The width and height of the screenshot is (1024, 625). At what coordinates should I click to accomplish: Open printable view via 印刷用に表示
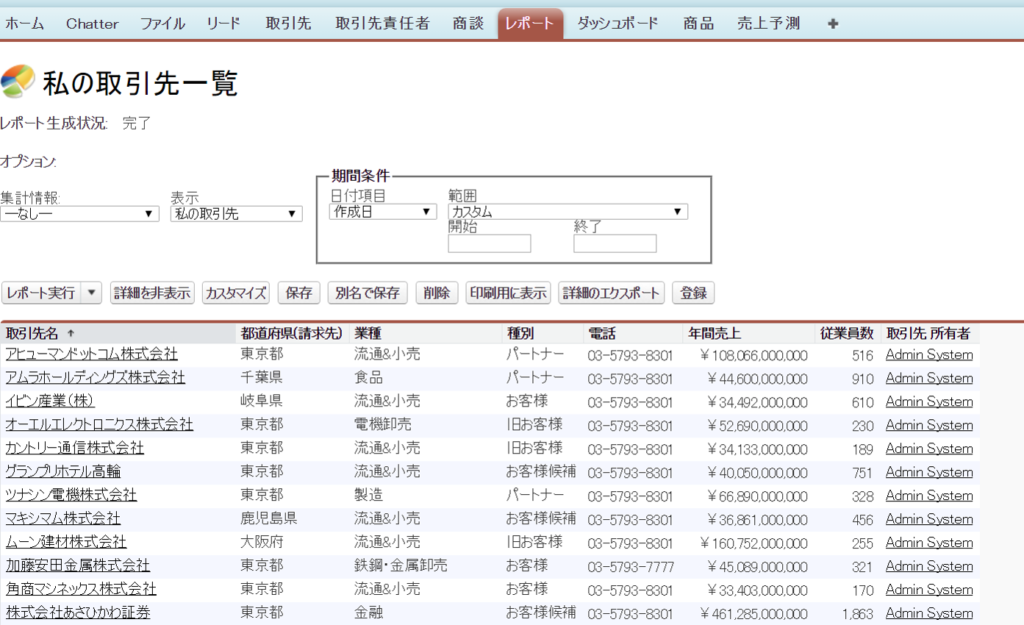pyautogui.click(x=508, y=292)
